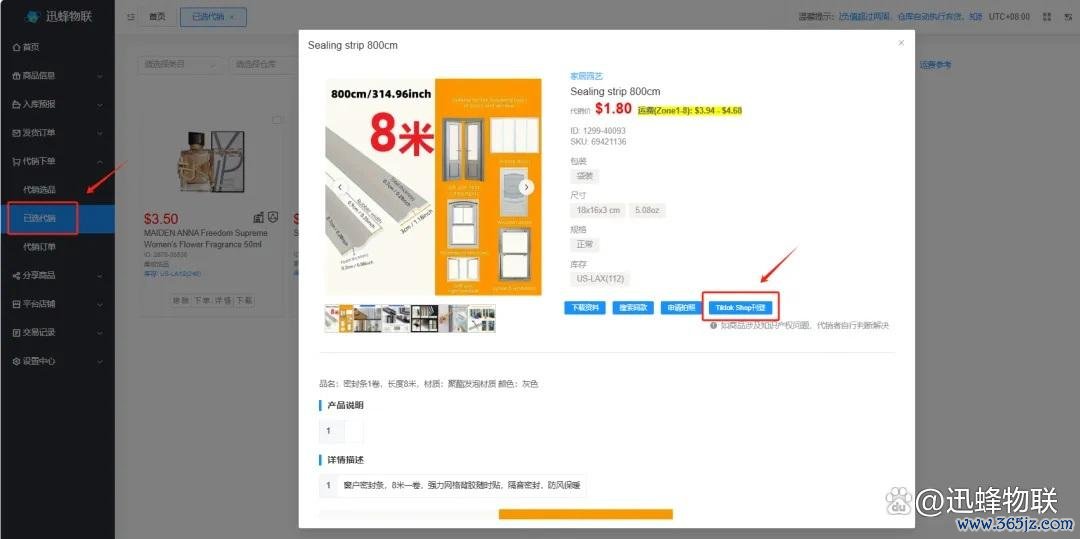Viewport: 1080px width, 539px height.
Task: Open the 家居园艺 category link
Action: [x=586, y=76]
